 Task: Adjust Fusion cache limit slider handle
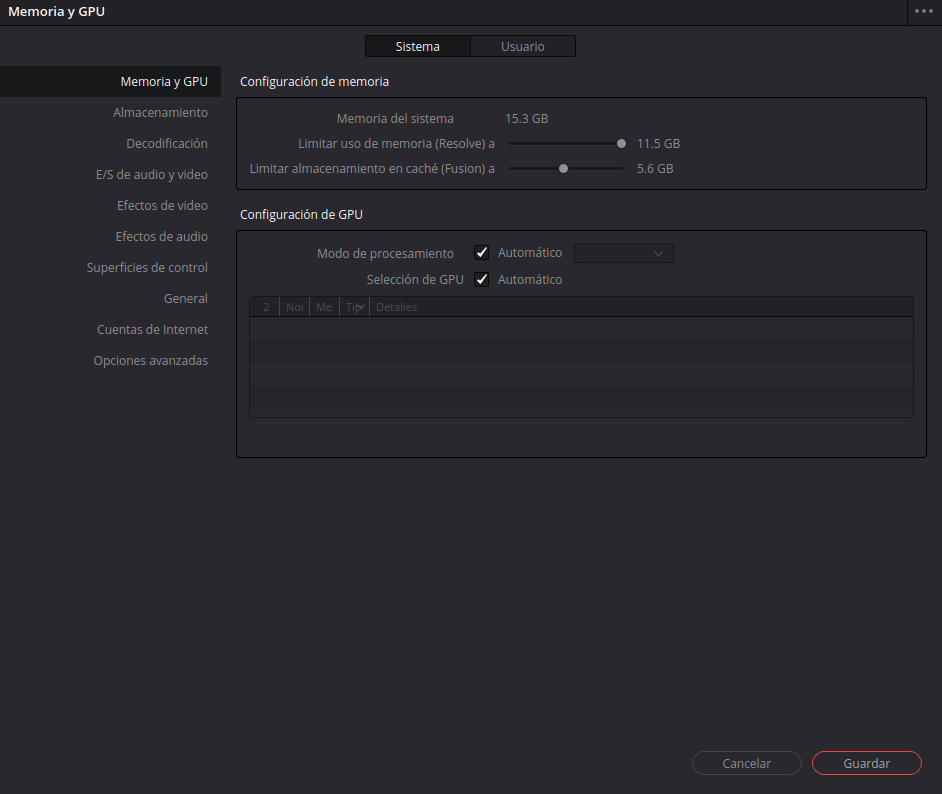pos(564,169)
